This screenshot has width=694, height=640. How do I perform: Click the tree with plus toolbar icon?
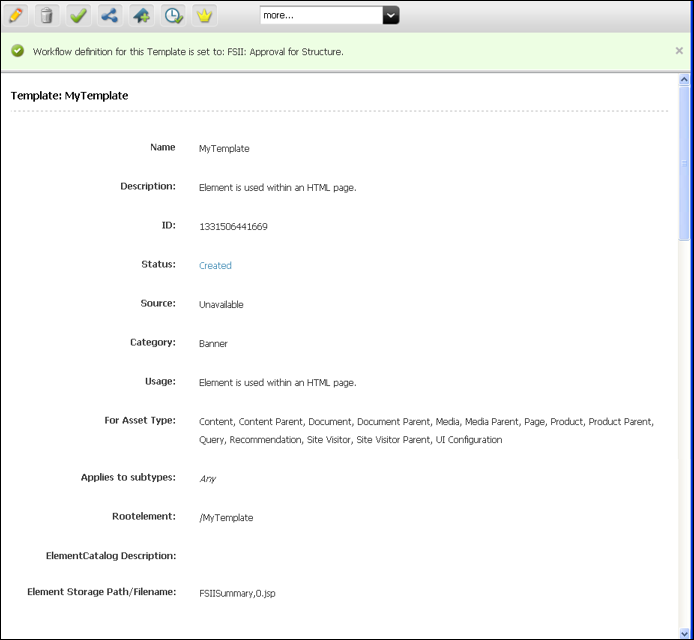pyautogui.click(x=141, y=15)
